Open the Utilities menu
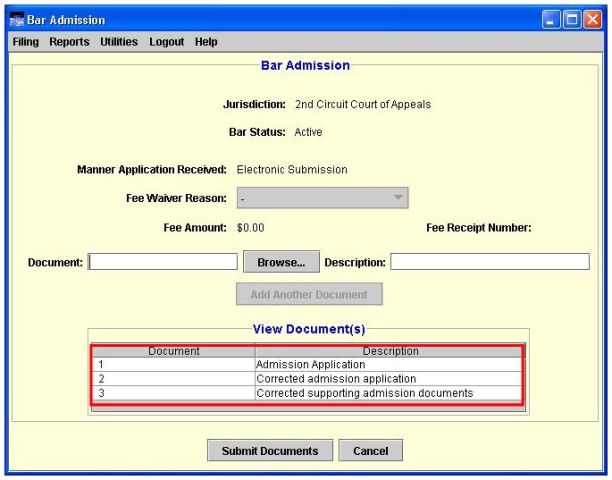This screenshot has width=612, height=480. pyautogui.click(x=119, y=42)
